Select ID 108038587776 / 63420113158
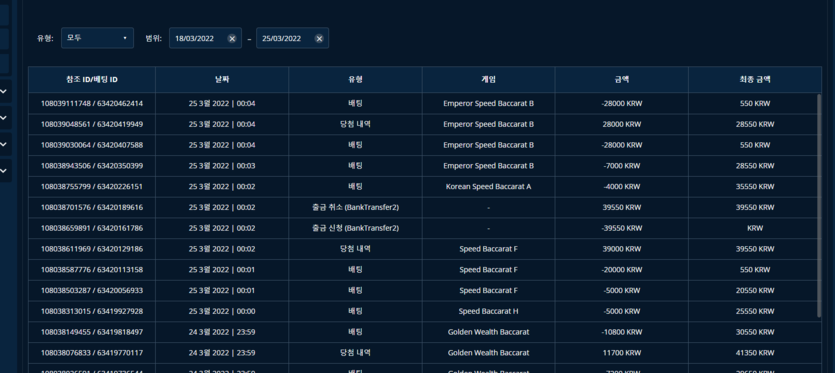The image size is (835, 373). tap(92, 270)
